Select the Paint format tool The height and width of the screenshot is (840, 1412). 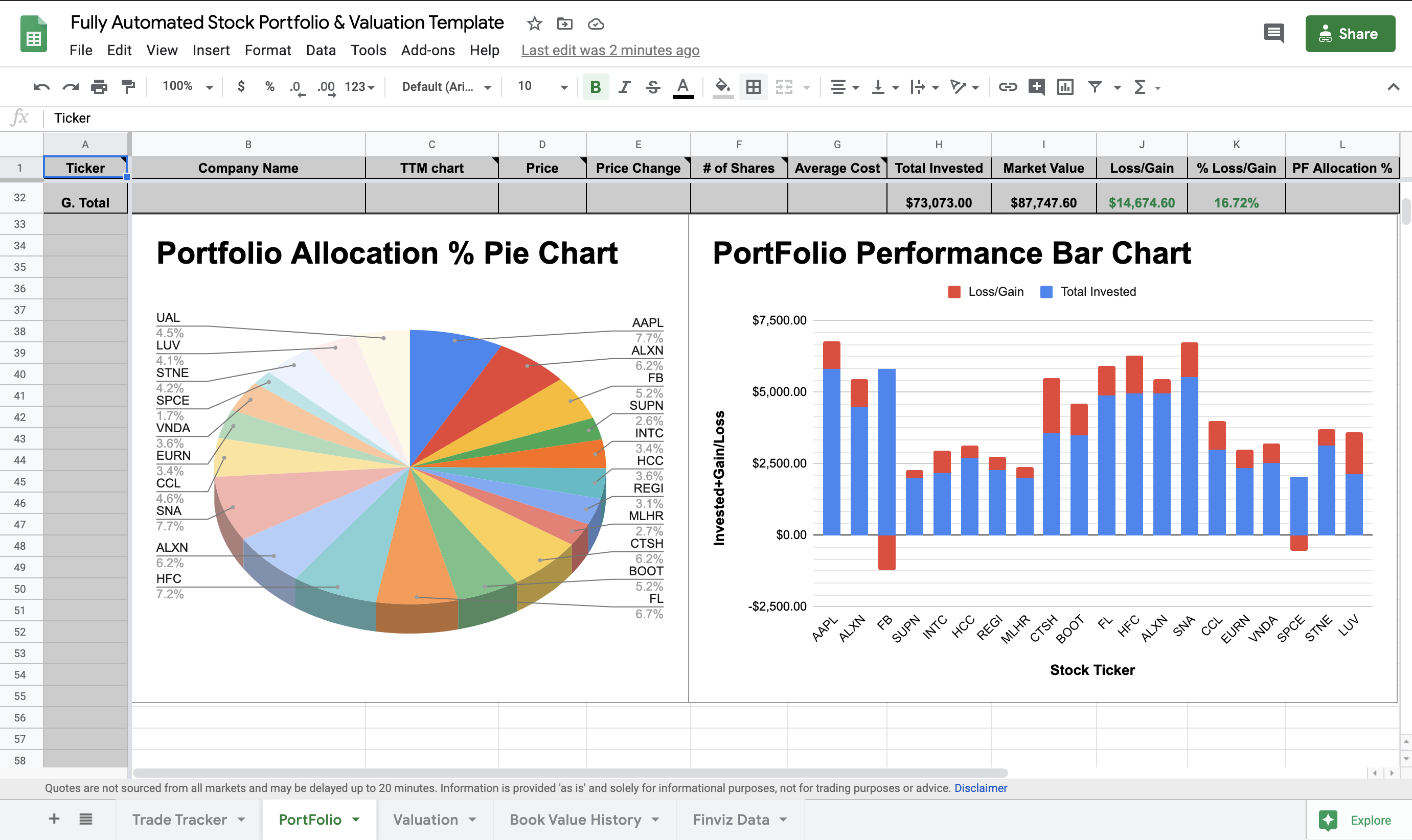point(128,86)
